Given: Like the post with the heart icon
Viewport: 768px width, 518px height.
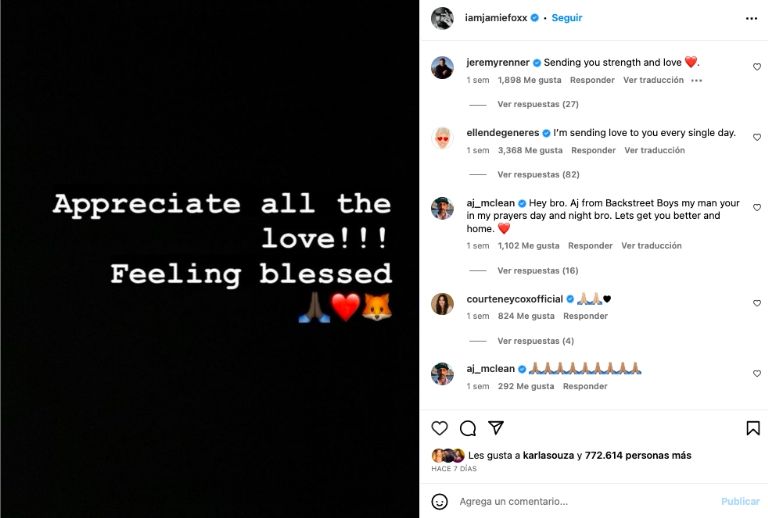Looking at the screenshot, I should tap(439, 428).
